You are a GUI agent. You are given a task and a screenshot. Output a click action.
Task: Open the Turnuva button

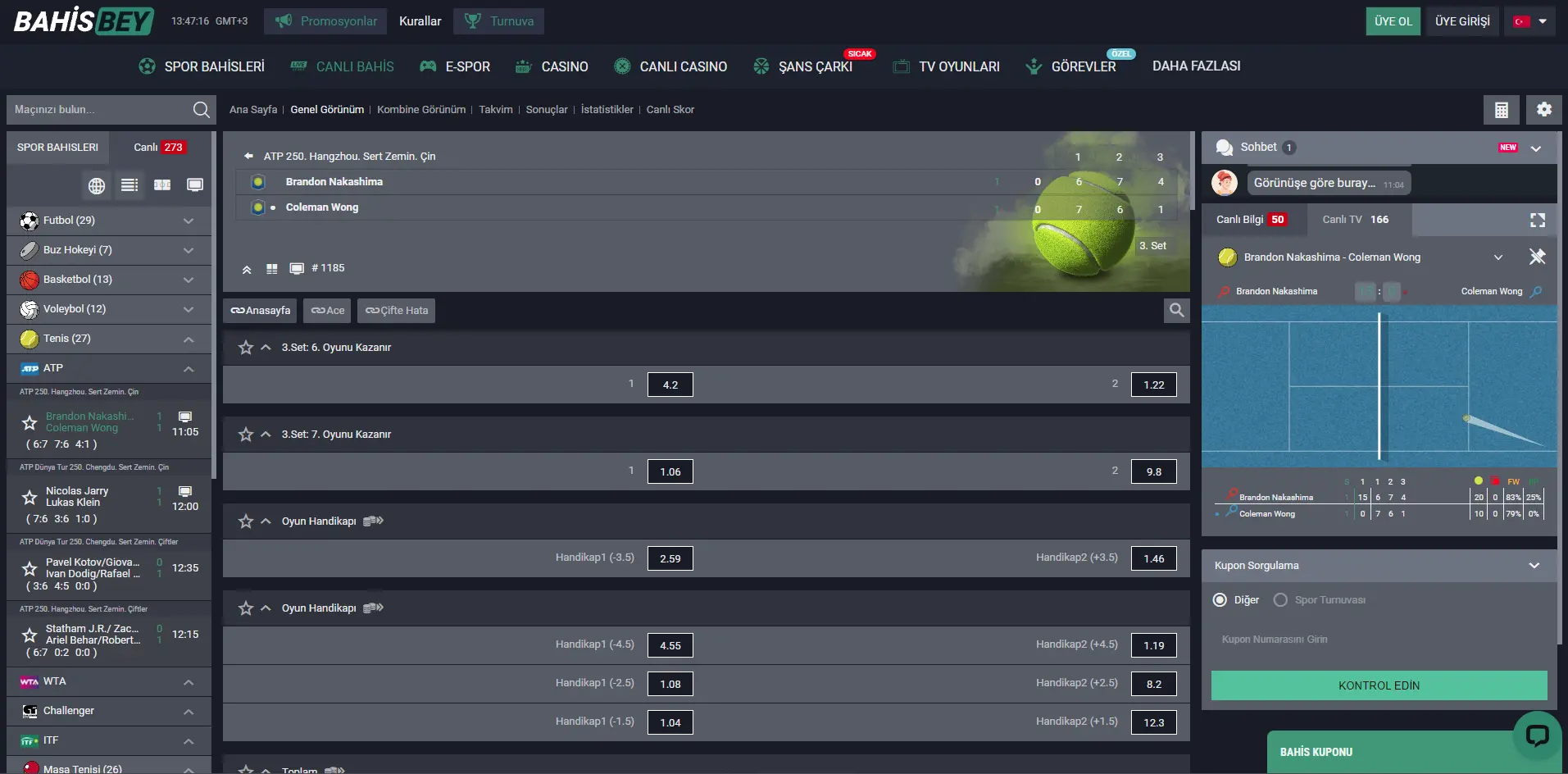point(498,21)
